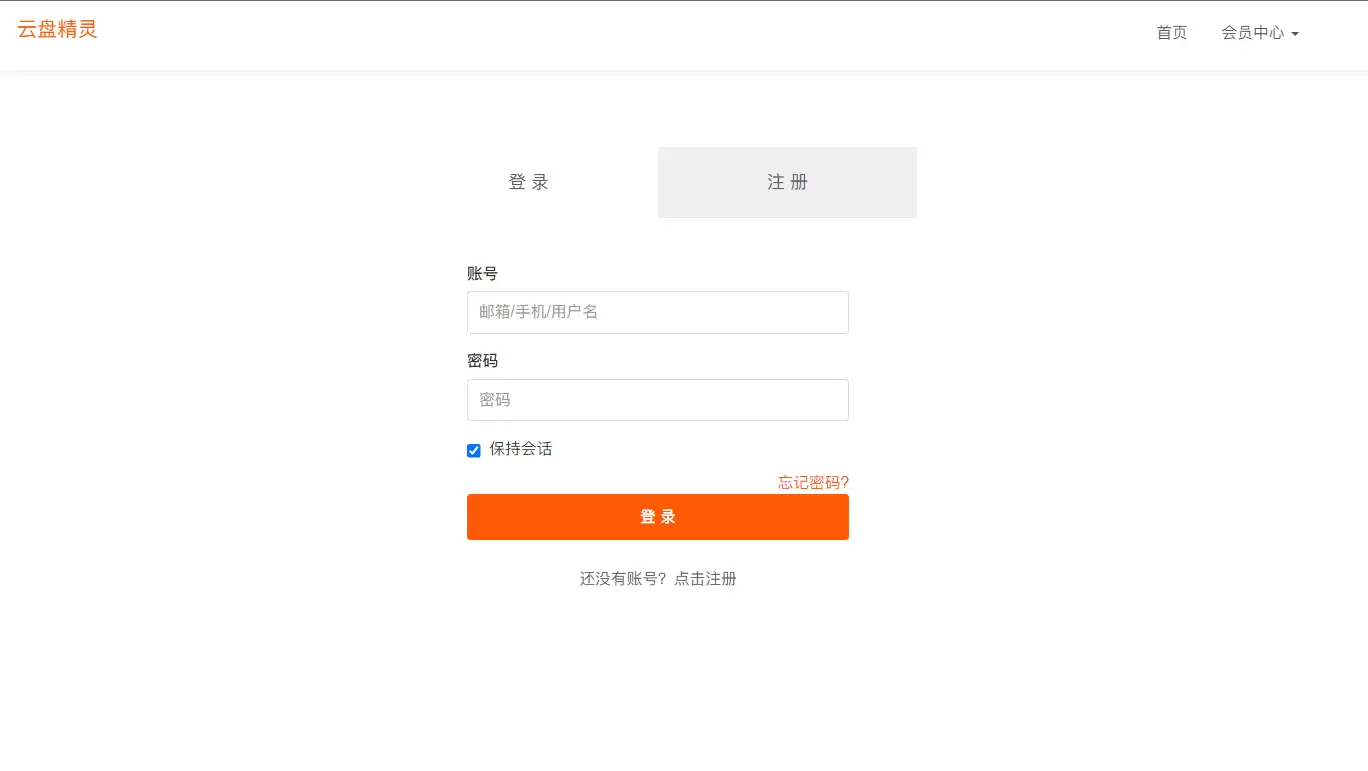Submit with the orange 登 录 button
Screen dimensions: 1368x771
[658, 517]
